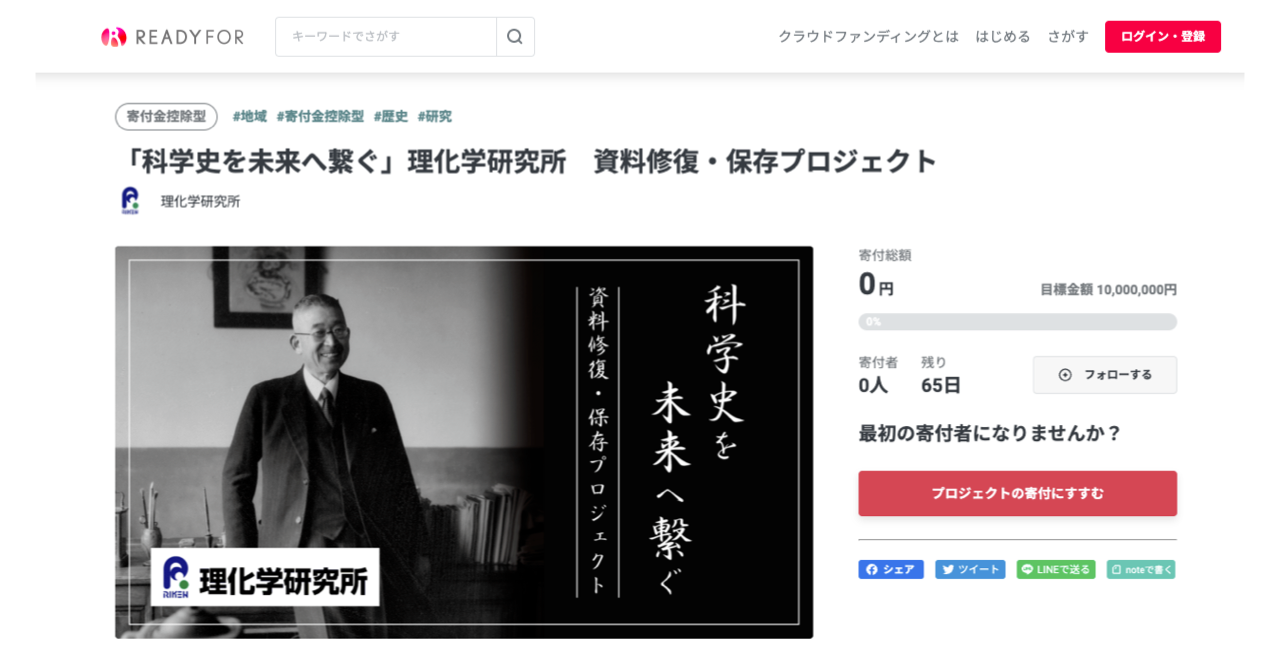This screenshot has width=1280, height=670.
Task: Follow the project with フォローする button
Action: (1105, 375)
